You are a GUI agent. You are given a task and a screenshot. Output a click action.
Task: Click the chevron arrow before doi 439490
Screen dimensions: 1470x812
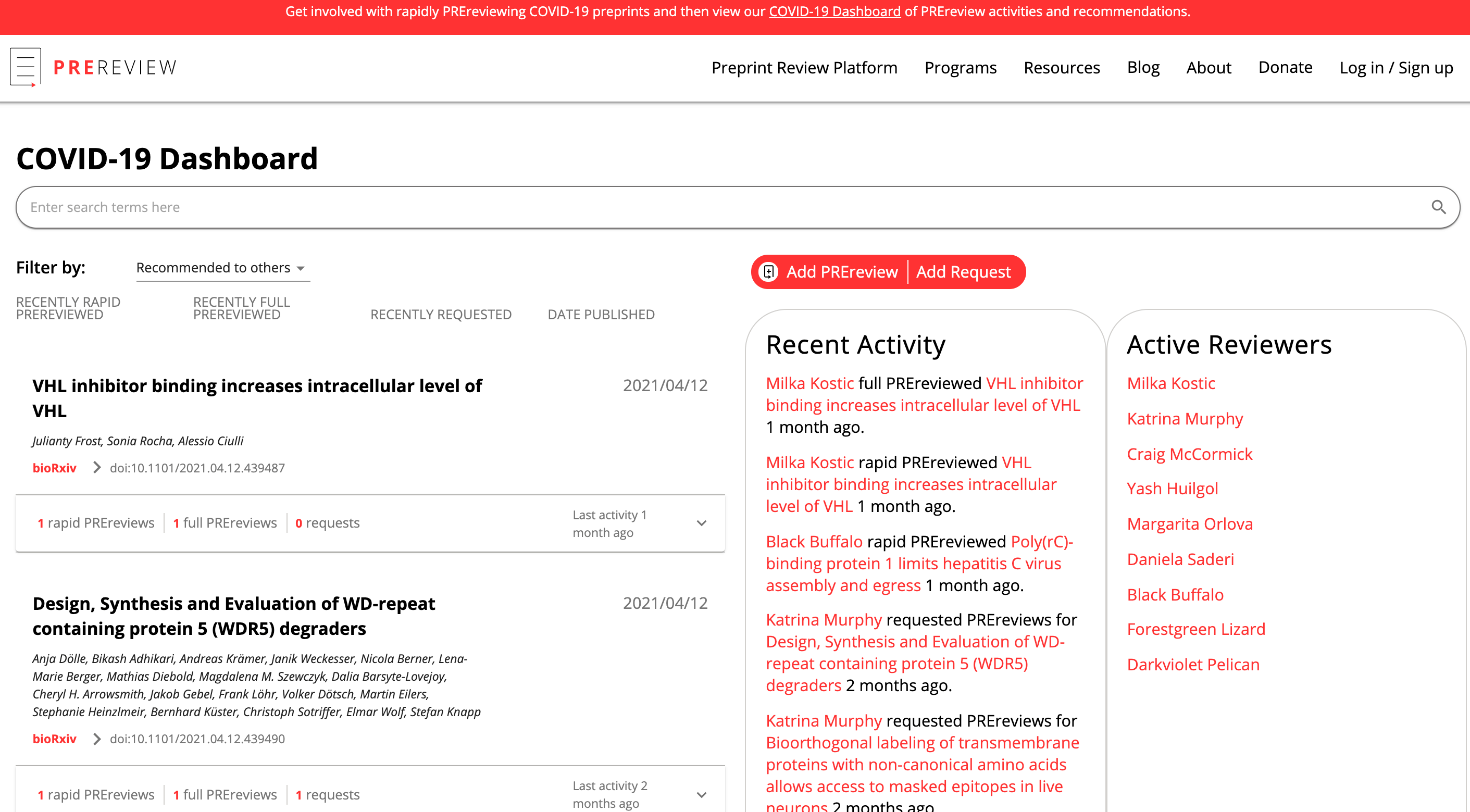click(x=96, y=739)
